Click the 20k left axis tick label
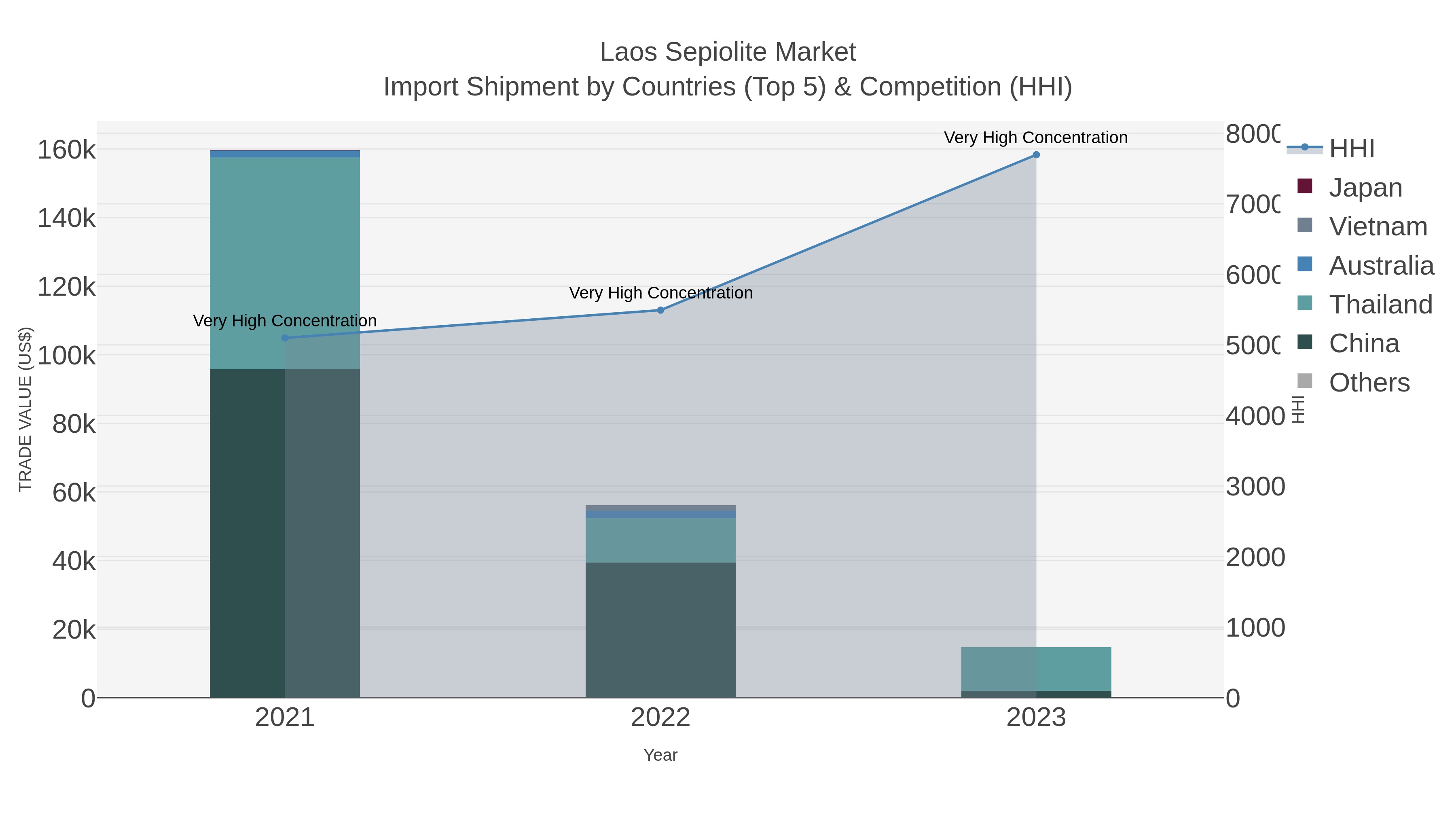Viewport: 1456px width, 819px height. tap(74, 629)
